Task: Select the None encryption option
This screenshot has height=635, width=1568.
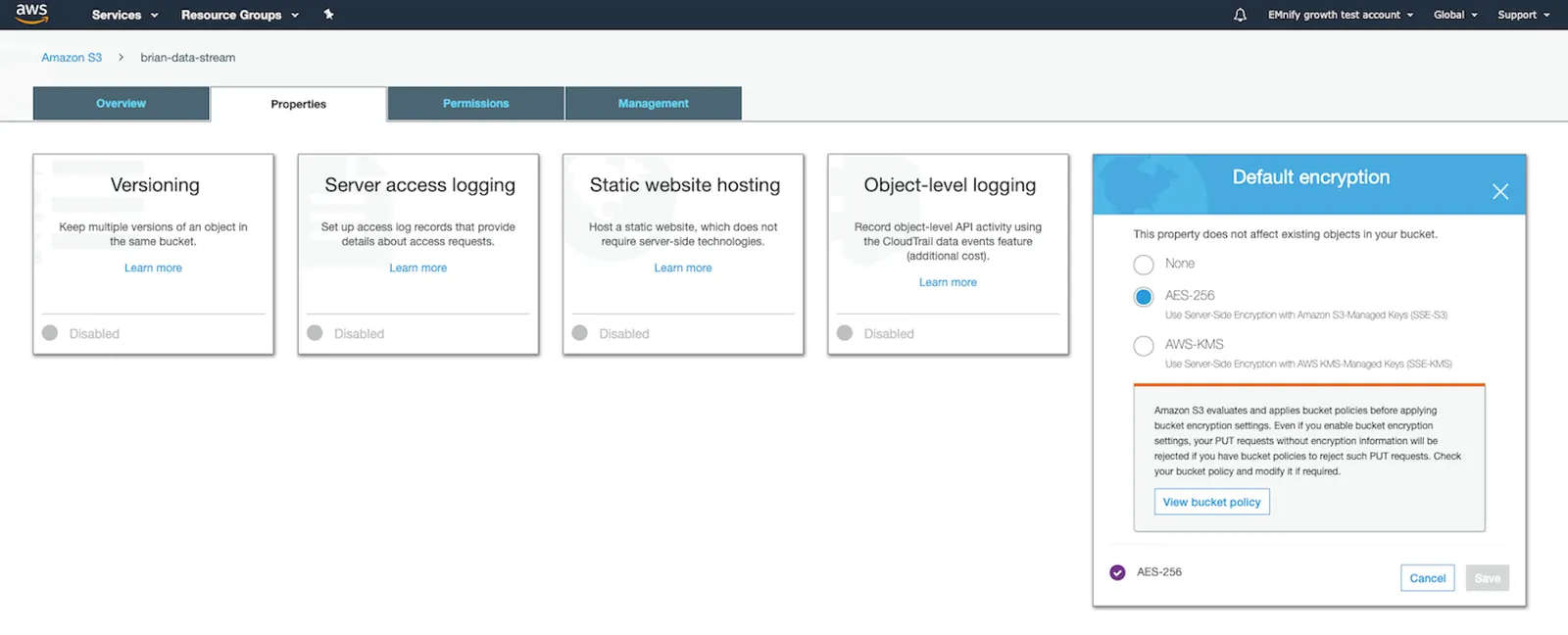Action: tap(1144, 265)
